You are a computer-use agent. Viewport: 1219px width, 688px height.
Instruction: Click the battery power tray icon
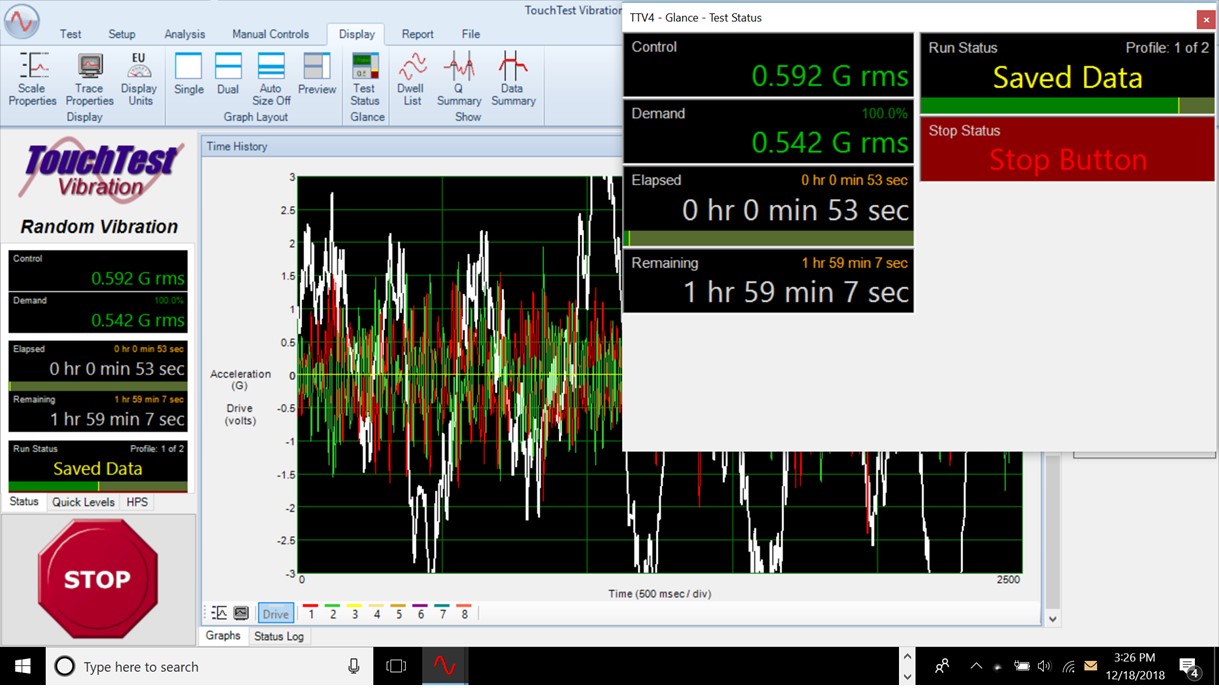tap(1022, 666)
